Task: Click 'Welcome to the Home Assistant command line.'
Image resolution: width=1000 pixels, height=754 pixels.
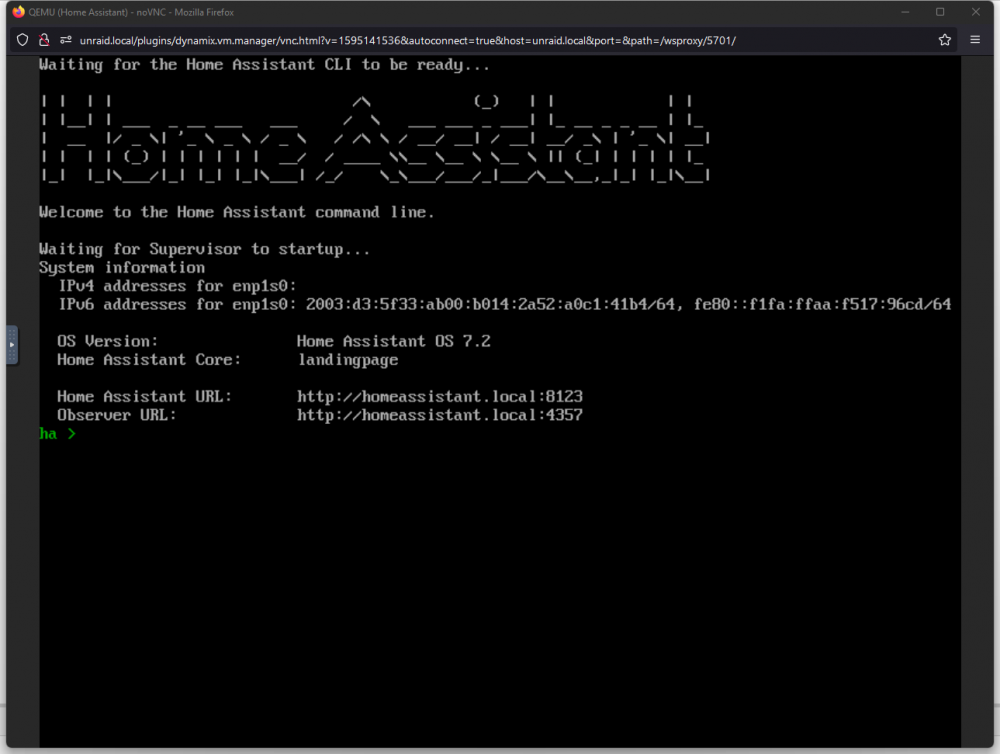Action: point(237,212)
